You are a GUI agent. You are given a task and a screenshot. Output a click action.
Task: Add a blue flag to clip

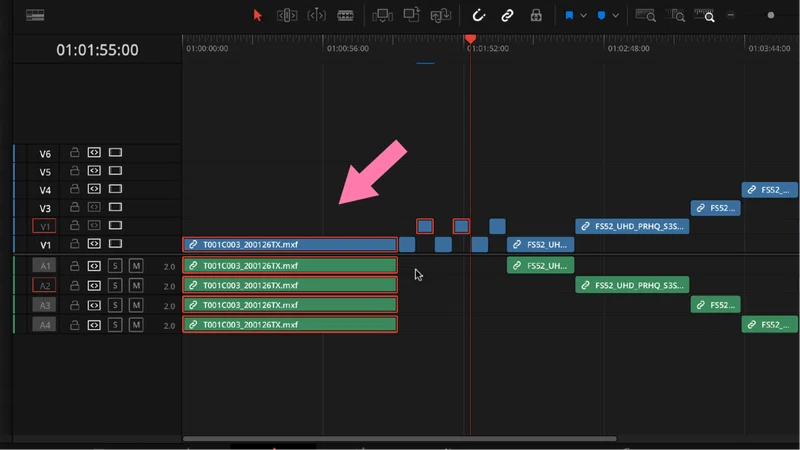point(569,15)
